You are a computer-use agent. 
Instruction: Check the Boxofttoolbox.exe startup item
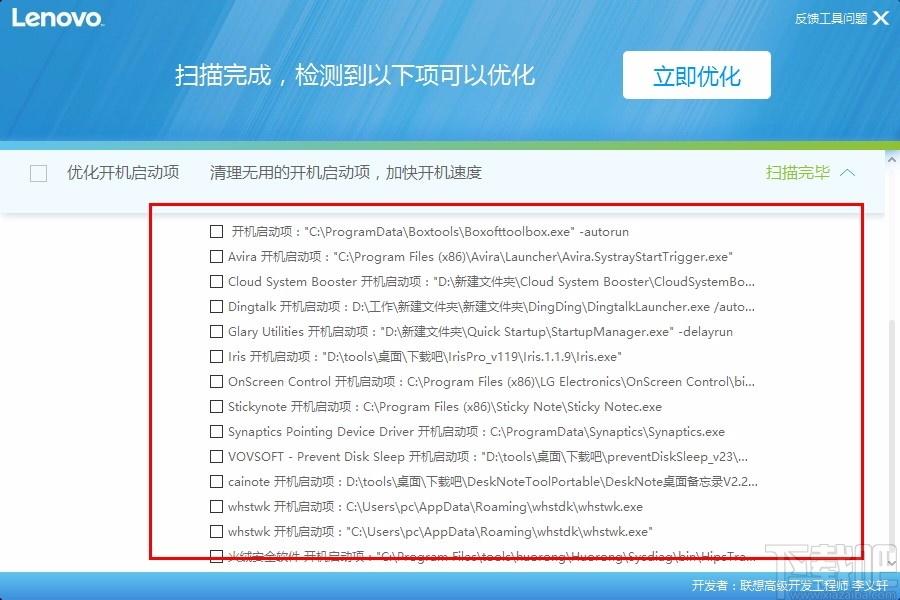[x=216, y=231]
